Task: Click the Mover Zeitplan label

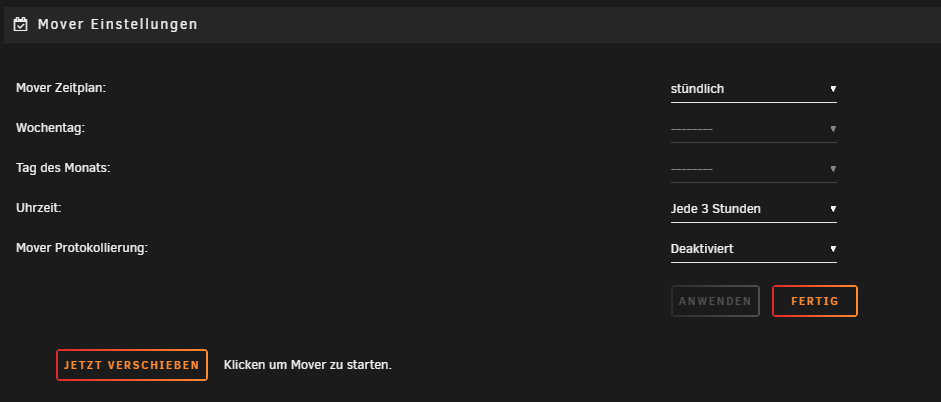Action: pyautogui.click(x=61, y=88)
